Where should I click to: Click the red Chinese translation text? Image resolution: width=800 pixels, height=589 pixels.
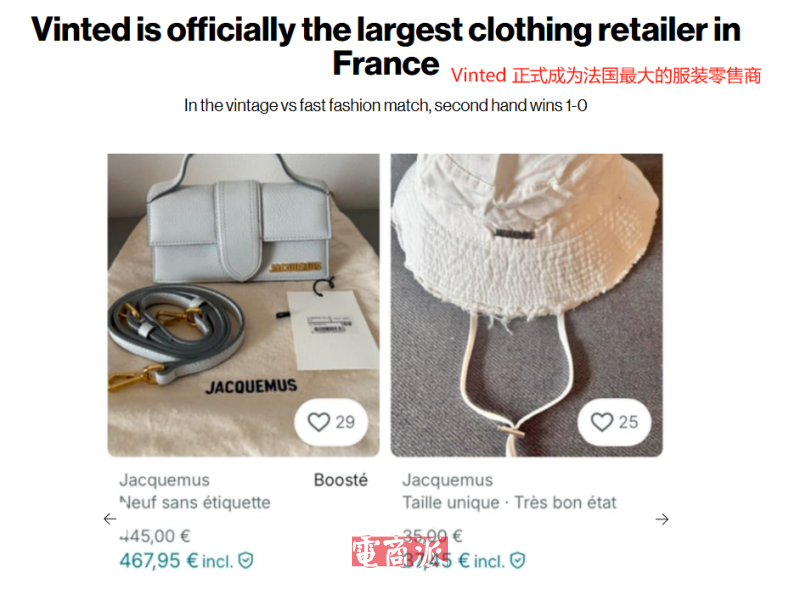click(x=606, y=76)
